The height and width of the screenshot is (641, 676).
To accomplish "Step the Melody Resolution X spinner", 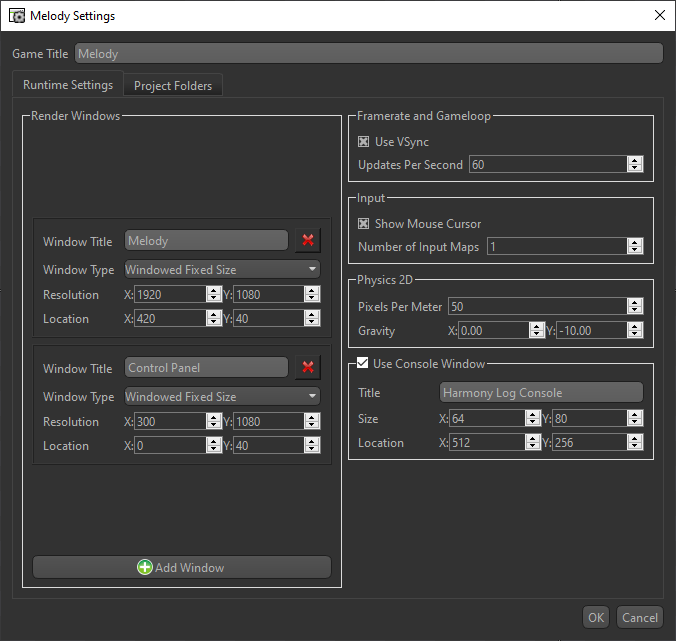I will point(213,294).
